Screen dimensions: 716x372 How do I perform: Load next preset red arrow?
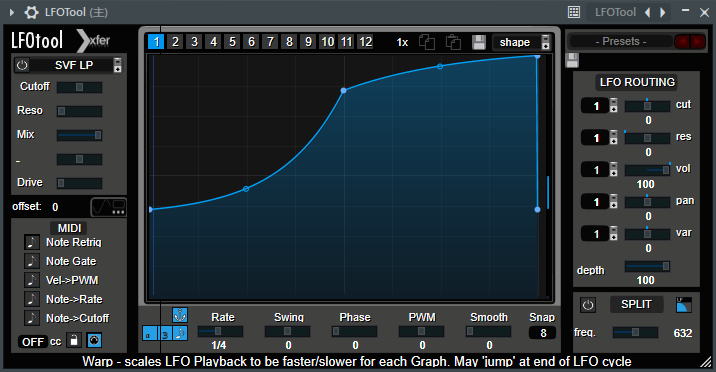[x=698, y=42]
